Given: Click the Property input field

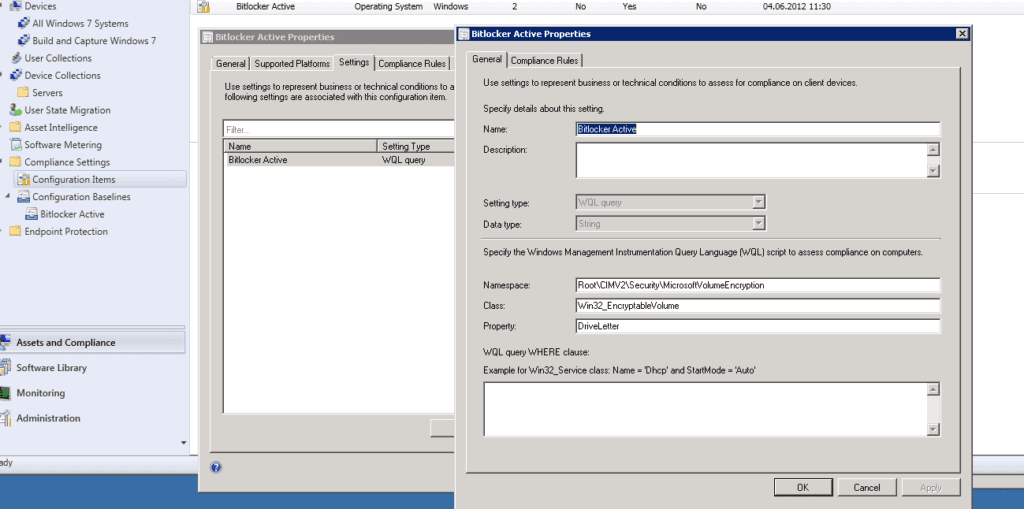Looking at the screenshot, I should pyautogui.click(x=758, y=325).
